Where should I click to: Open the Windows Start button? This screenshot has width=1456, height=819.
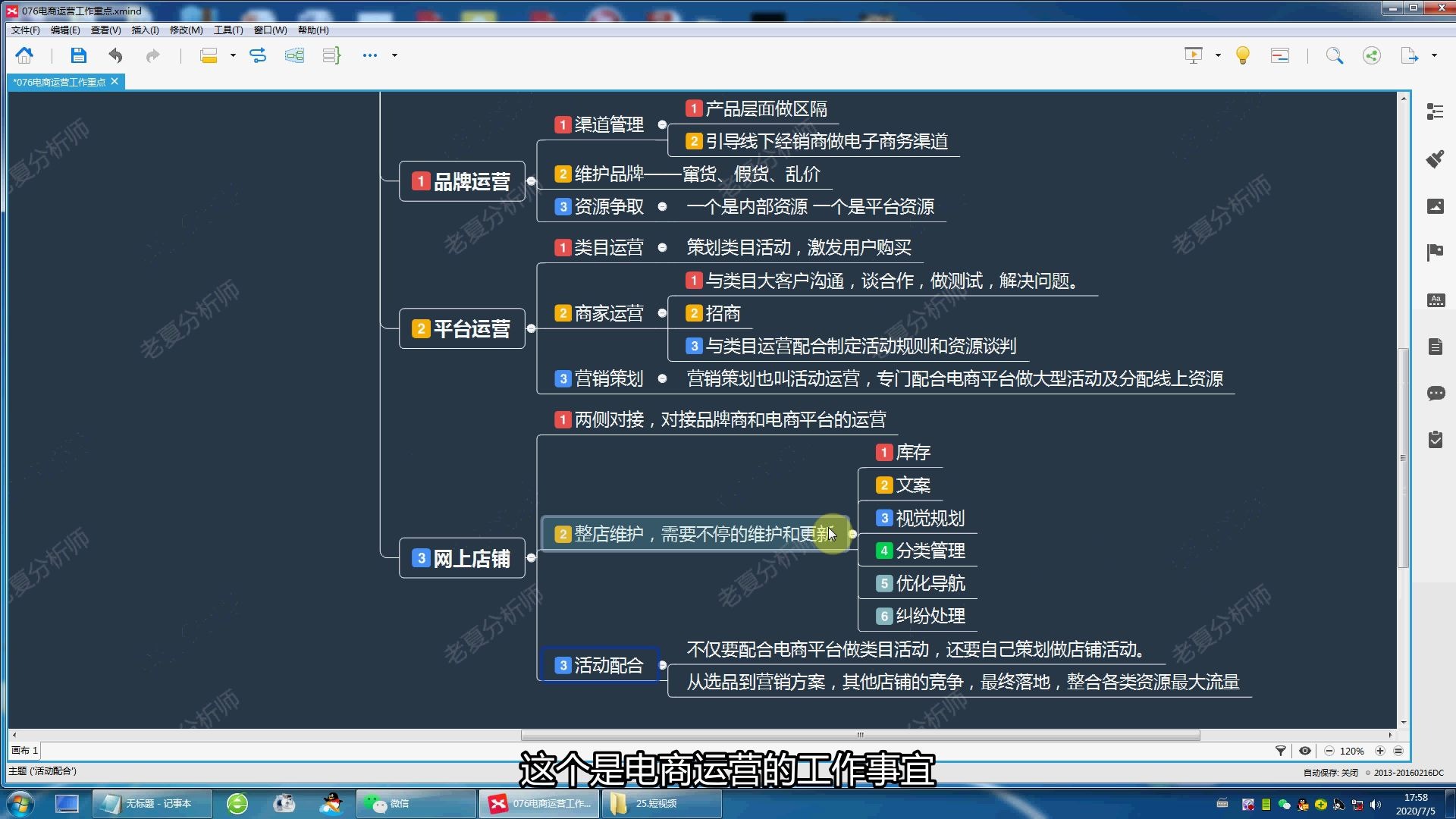20,804
